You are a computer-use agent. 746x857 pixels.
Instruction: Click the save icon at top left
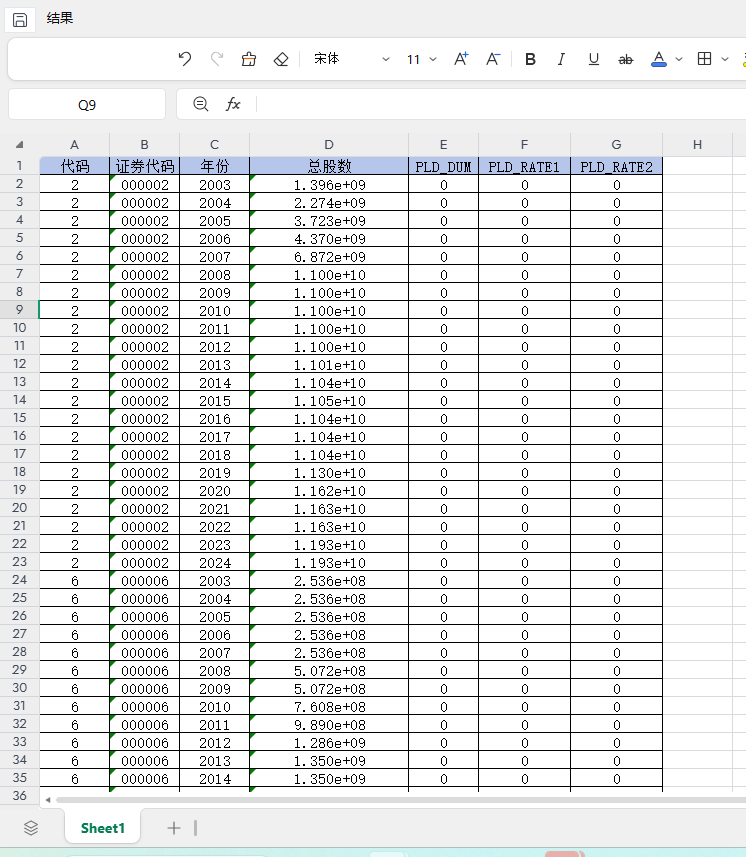[20, 19]
